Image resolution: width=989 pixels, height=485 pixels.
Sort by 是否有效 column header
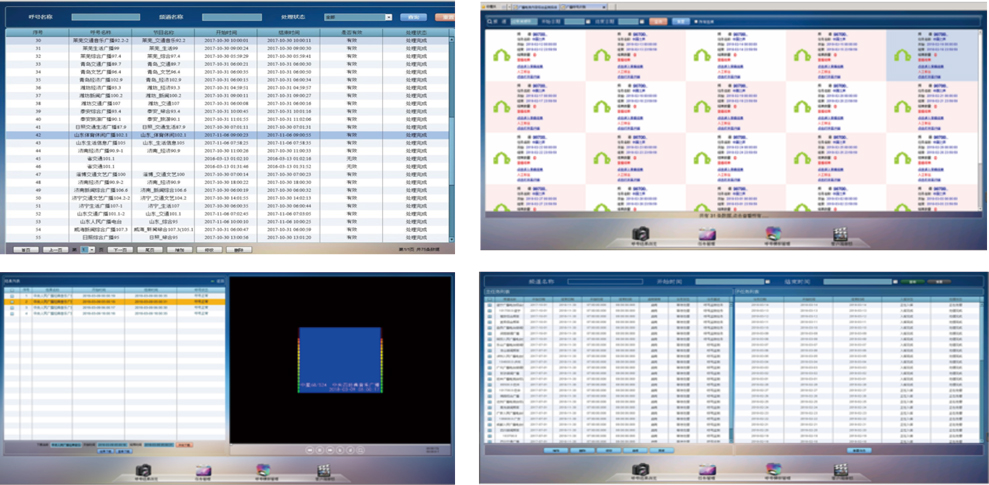pyautogui.click(x=353, y=32)
